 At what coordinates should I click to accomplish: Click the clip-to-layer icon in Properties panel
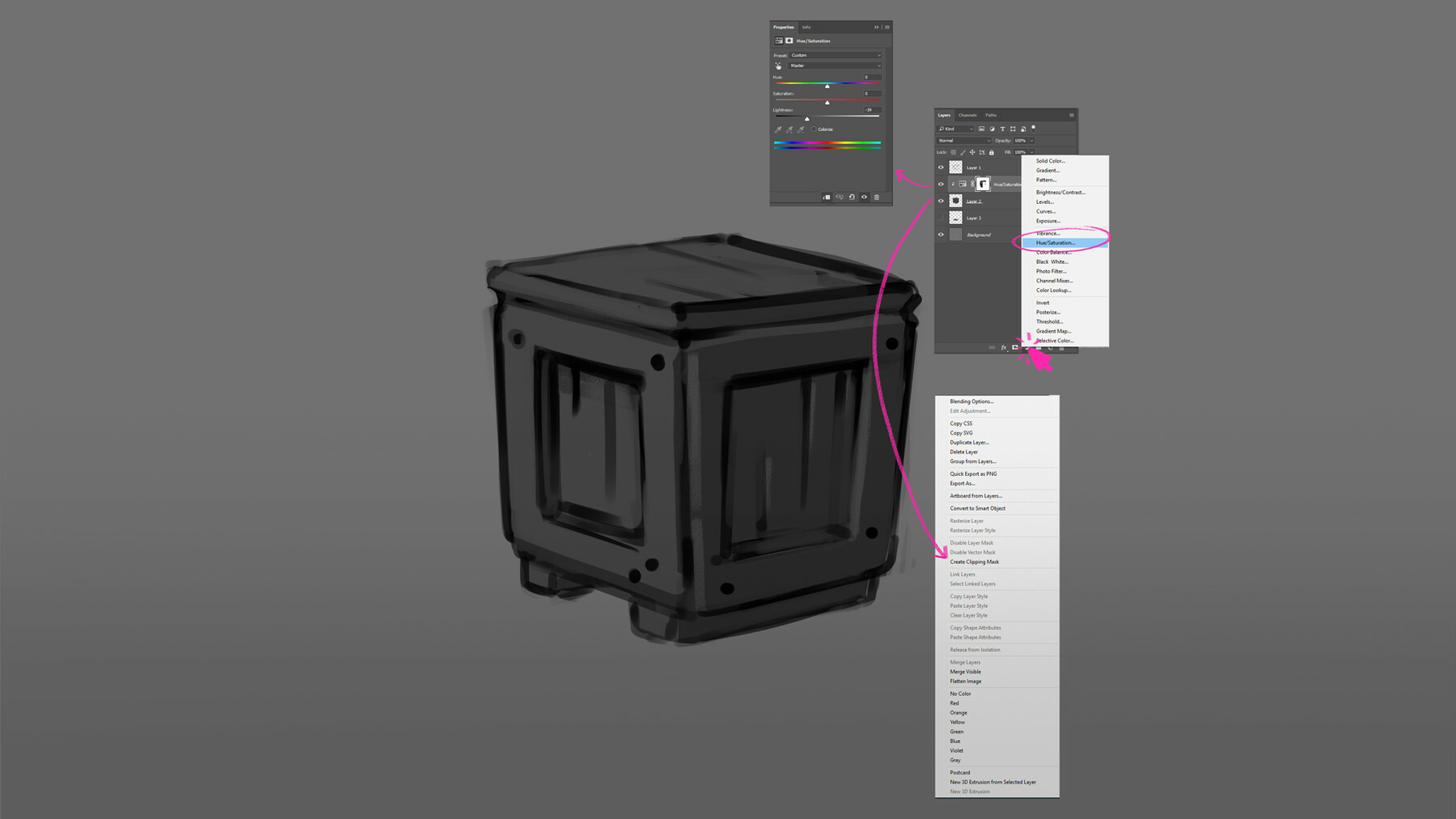(827, 197)
